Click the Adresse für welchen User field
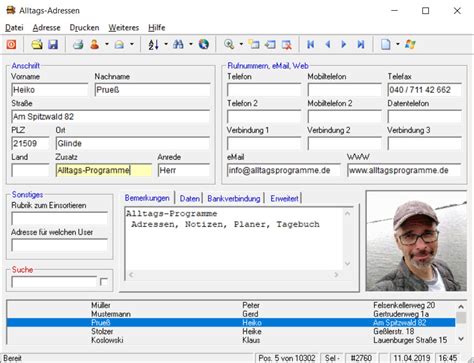The image size is (474, 363). [x=59, y=245]
